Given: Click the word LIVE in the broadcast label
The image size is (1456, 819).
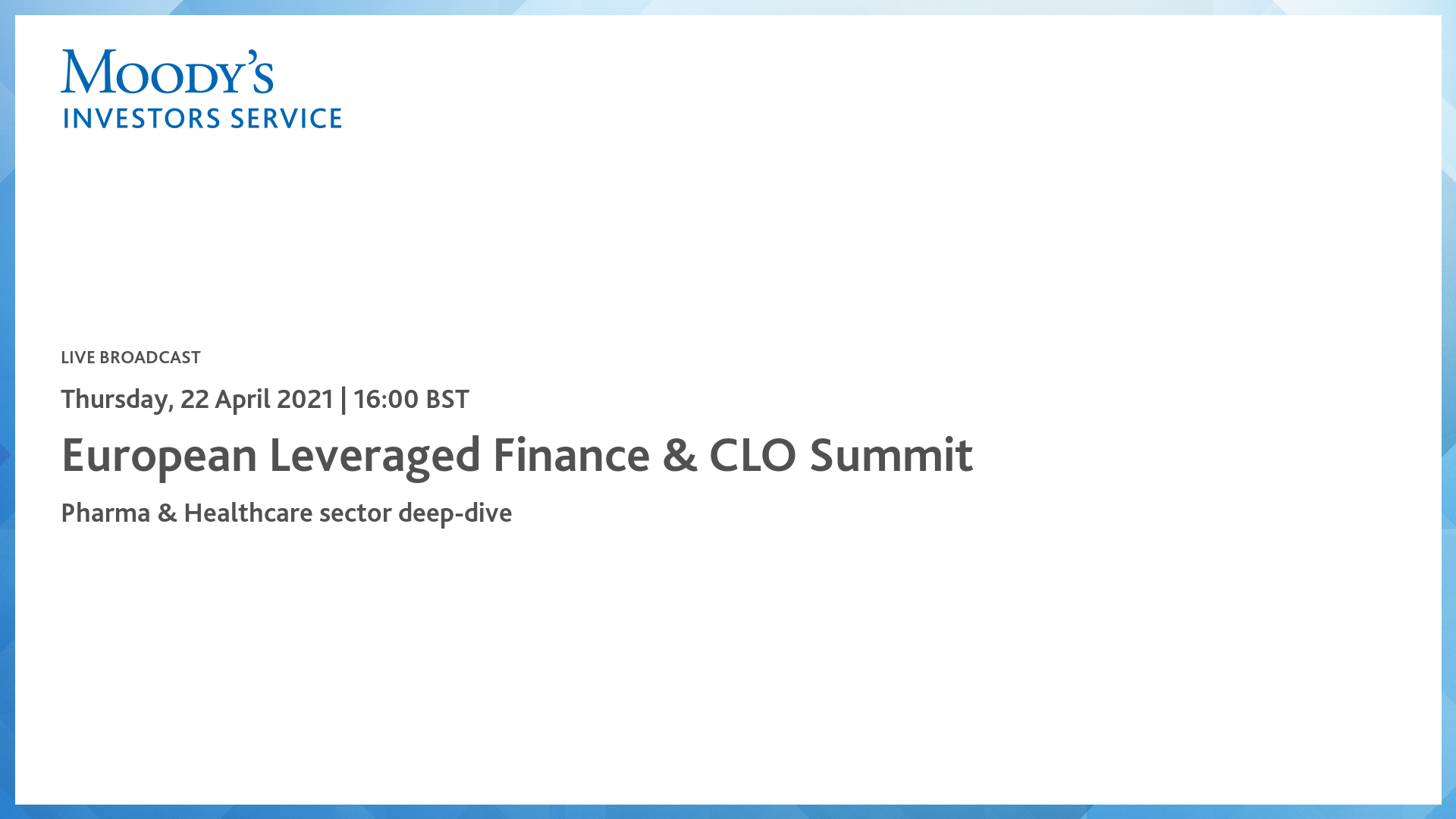Looking at the screenshot, I should 78,357.
